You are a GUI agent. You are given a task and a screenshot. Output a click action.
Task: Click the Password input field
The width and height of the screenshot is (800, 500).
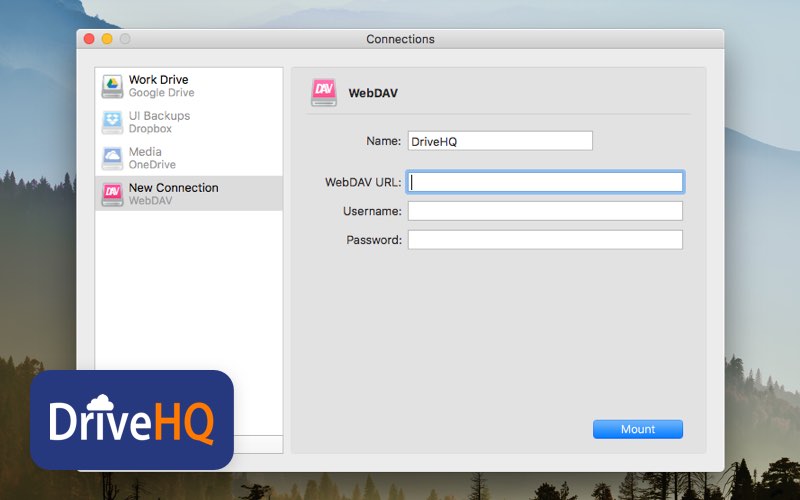545,240
